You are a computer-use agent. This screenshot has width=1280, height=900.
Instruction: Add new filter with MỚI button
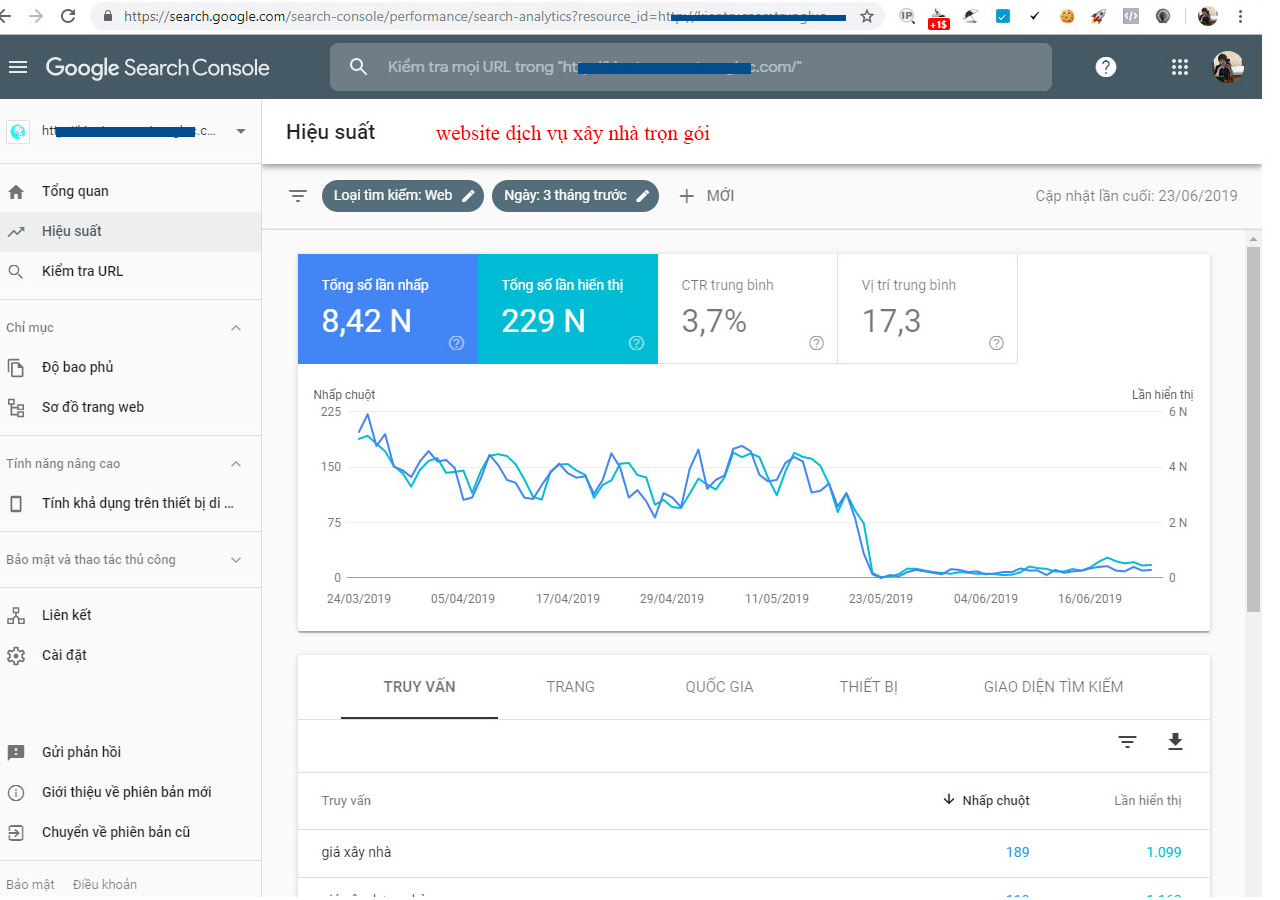click(x=707, y=196)
